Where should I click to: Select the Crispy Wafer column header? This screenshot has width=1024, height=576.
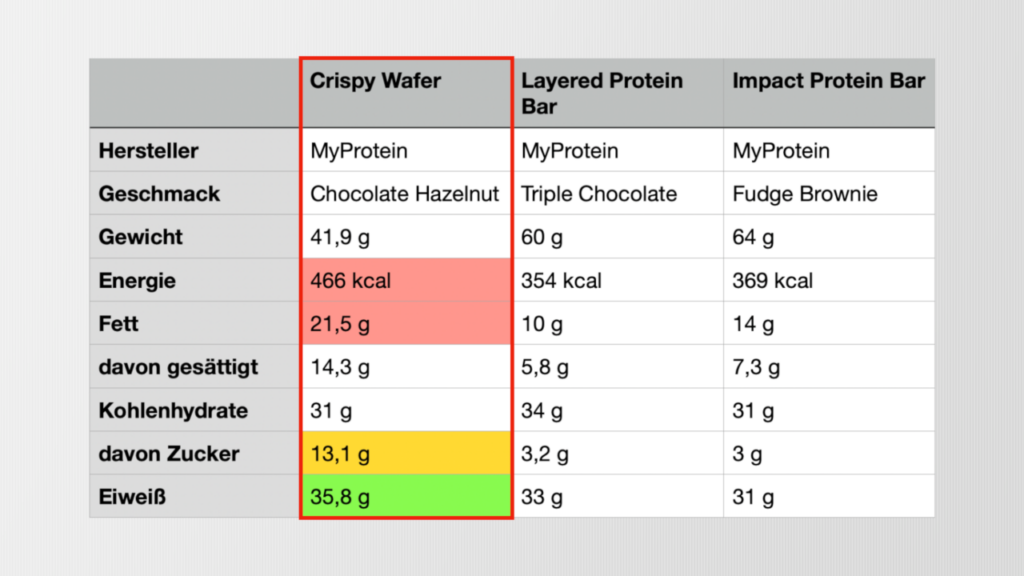406,93
